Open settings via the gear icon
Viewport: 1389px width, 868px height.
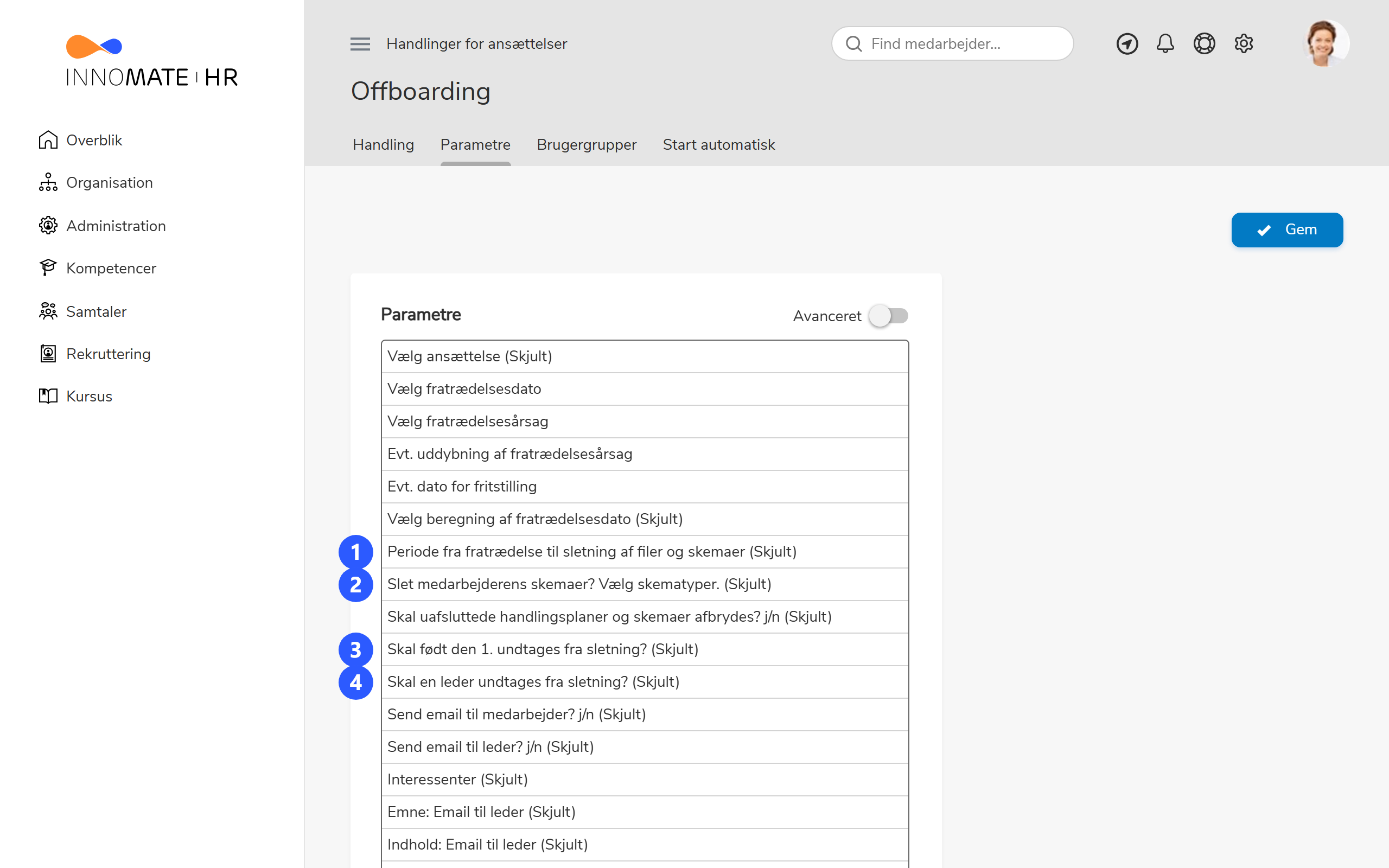(1243, 43)
